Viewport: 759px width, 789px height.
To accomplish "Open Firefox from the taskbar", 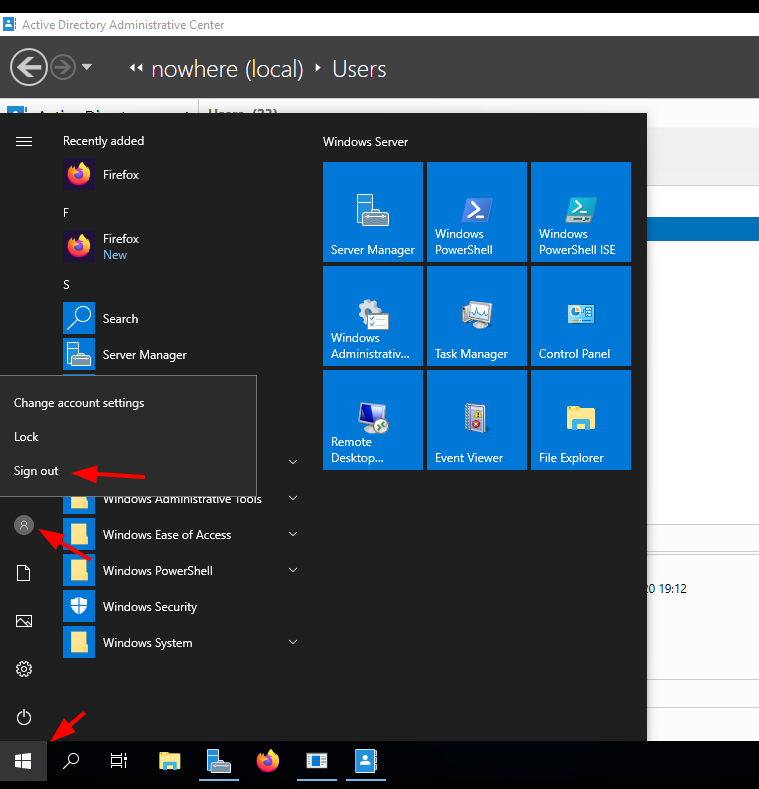I will (x=268, y=761).
